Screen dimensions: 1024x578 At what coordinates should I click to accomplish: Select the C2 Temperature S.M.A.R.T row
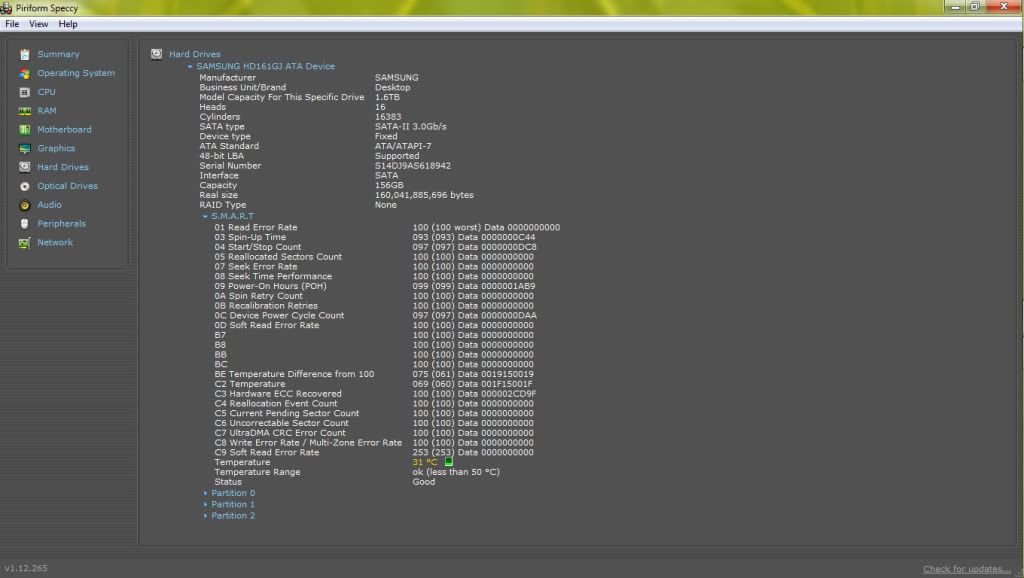(374, 384)
